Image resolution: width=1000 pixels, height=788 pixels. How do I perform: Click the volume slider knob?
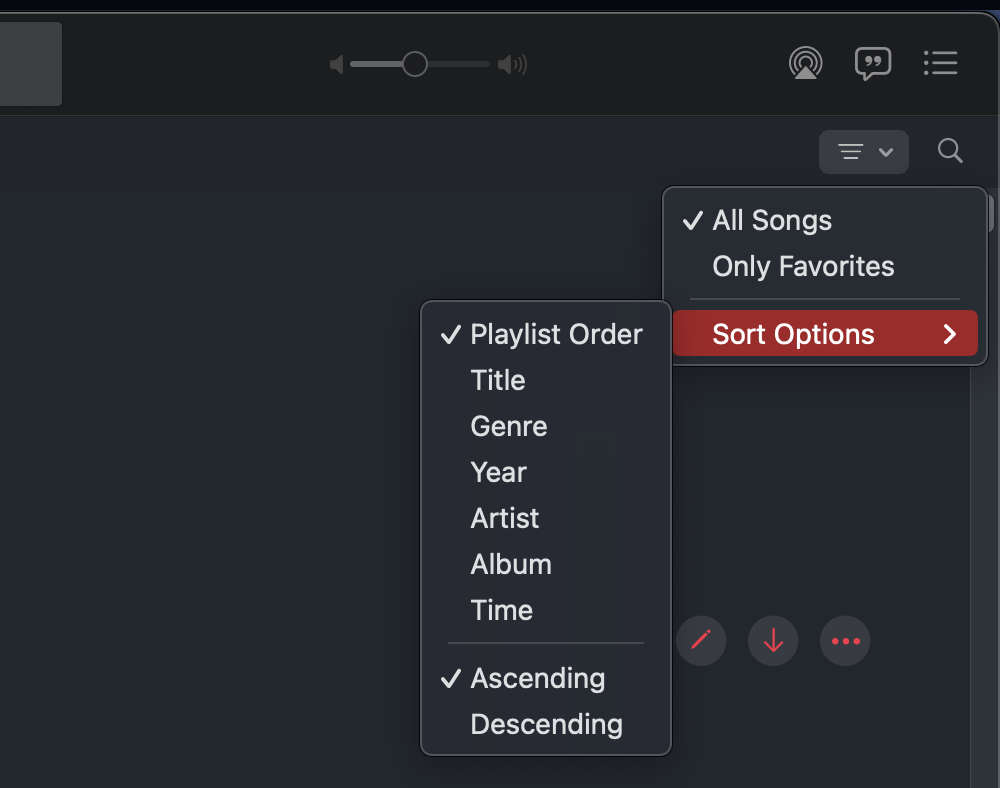point(415,65)
